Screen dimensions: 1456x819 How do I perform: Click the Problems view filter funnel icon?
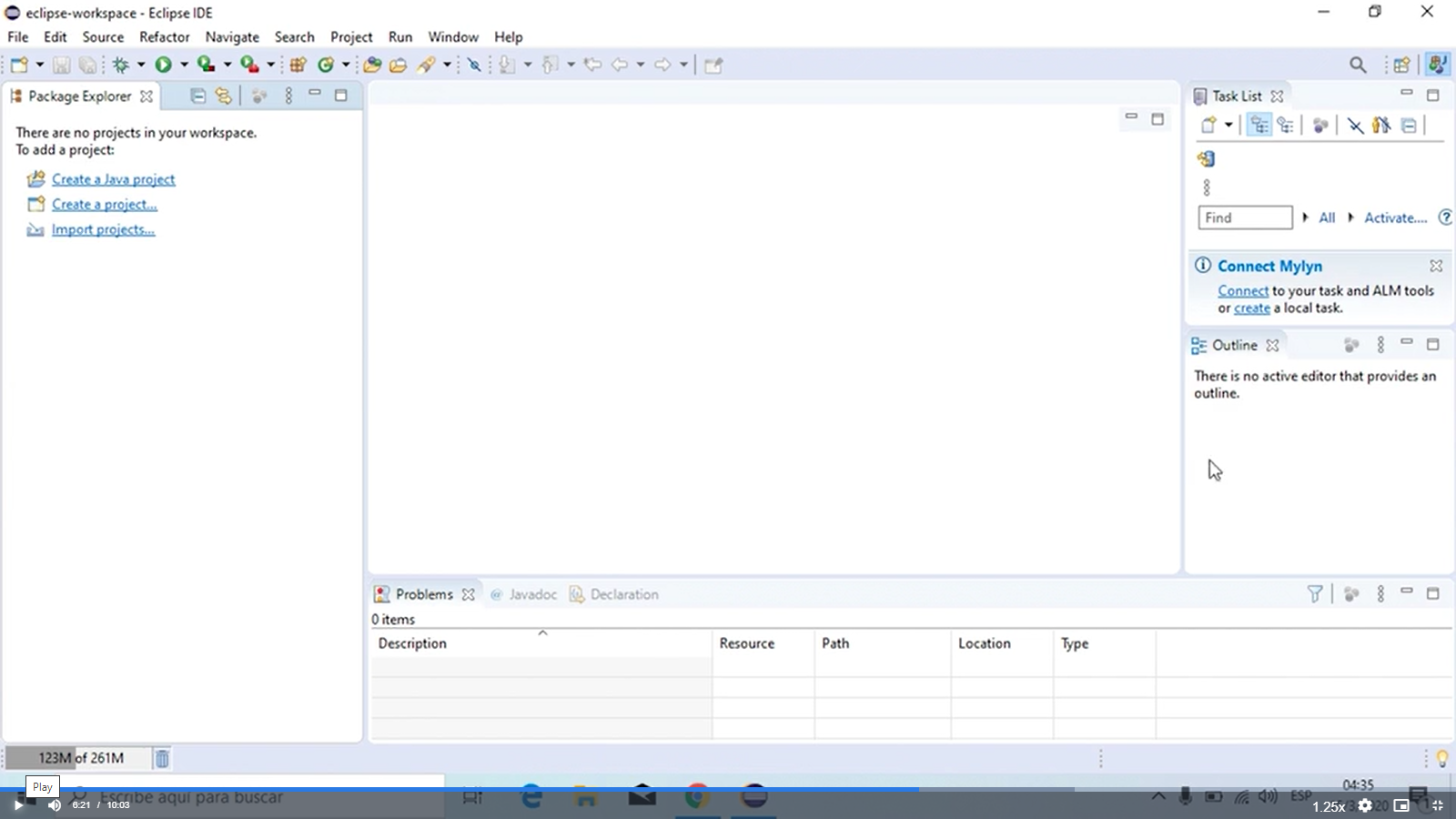pyautogui.click(x=1314, y=594)
